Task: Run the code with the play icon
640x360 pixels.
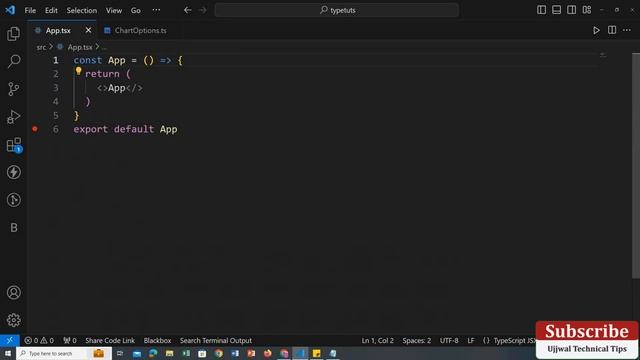Action: 596,30
